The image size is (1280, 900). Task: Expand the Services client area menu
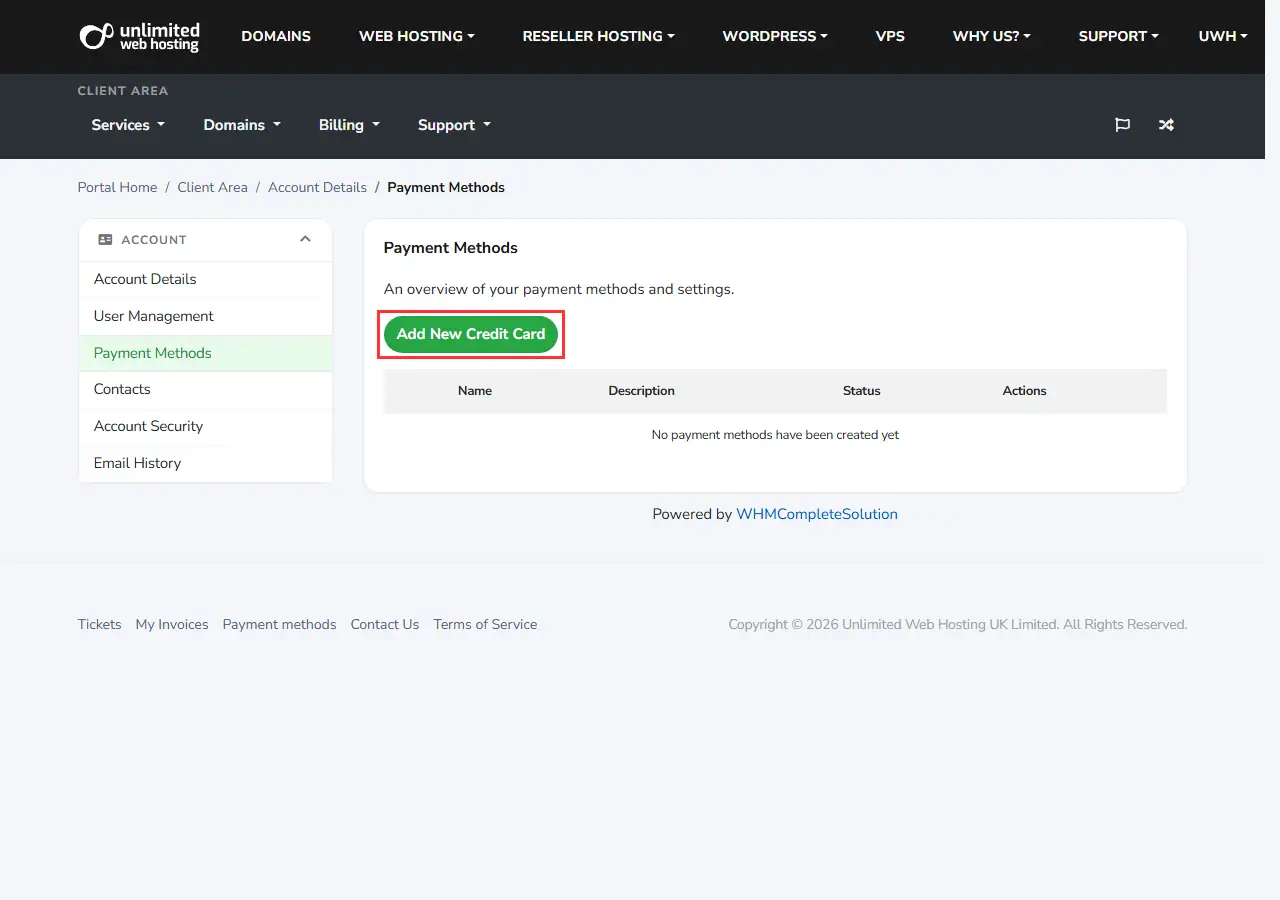pos(128,125)
